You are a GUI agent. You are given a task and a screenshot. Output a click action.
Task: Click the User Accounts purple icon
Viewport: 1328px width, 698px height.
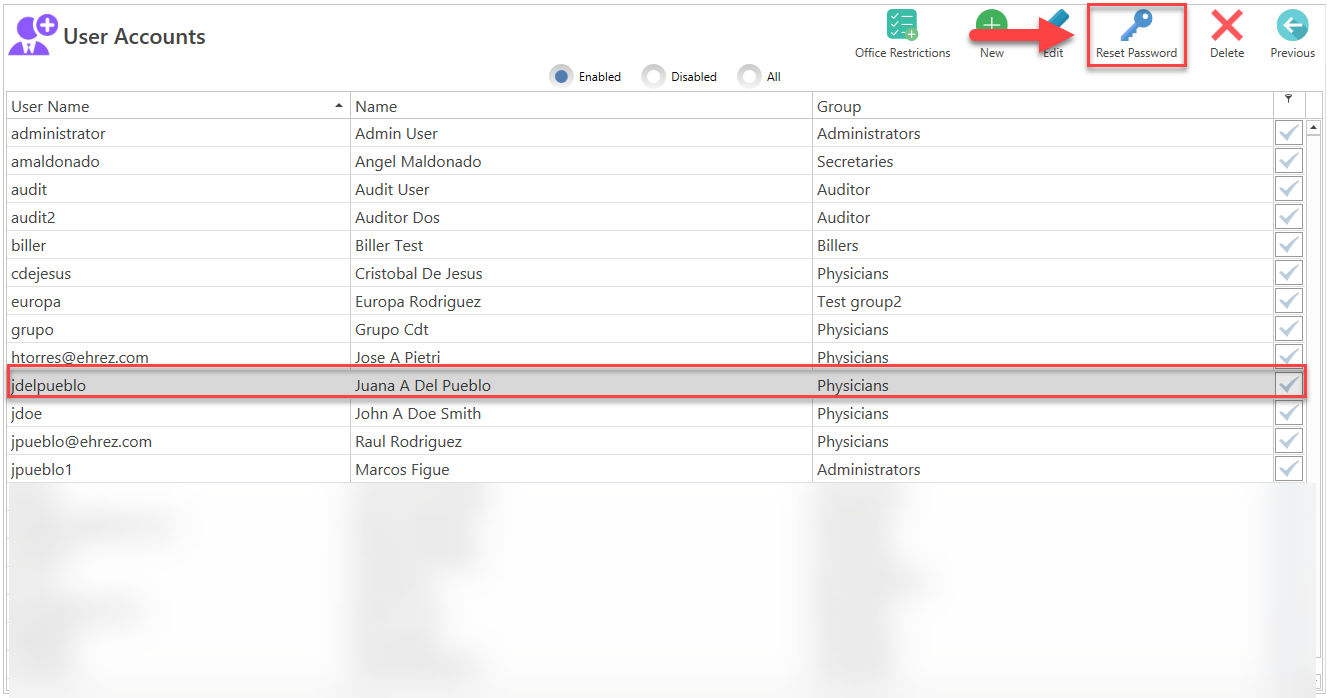(33, 33)
